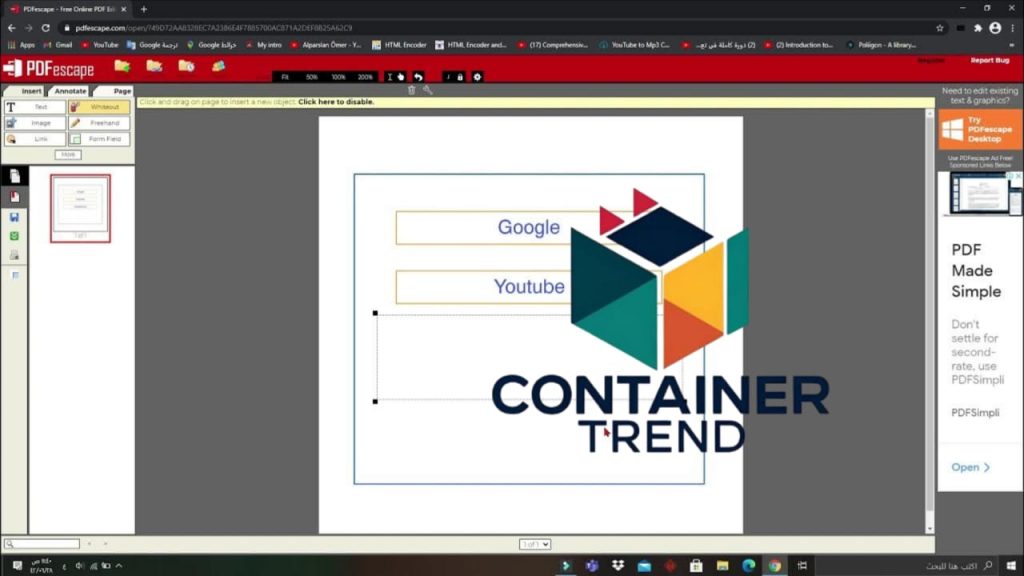Bookmark page with star icon
This screenshot has width=1024, height=576.
[940, 28]
